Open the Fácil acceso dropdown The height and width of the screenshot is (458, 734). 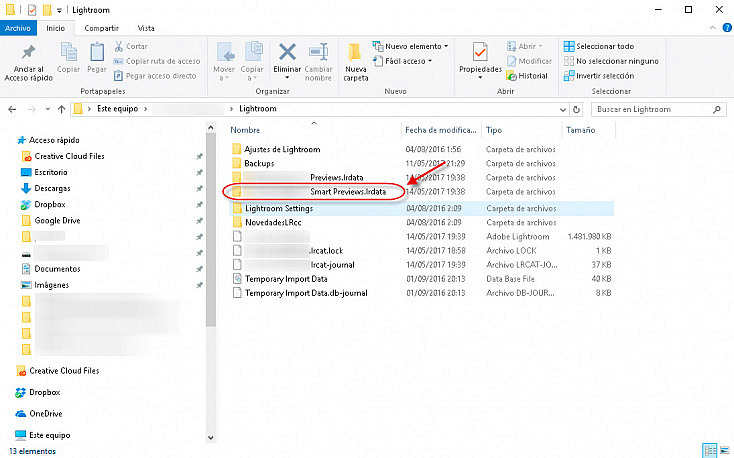pos(403,61)
